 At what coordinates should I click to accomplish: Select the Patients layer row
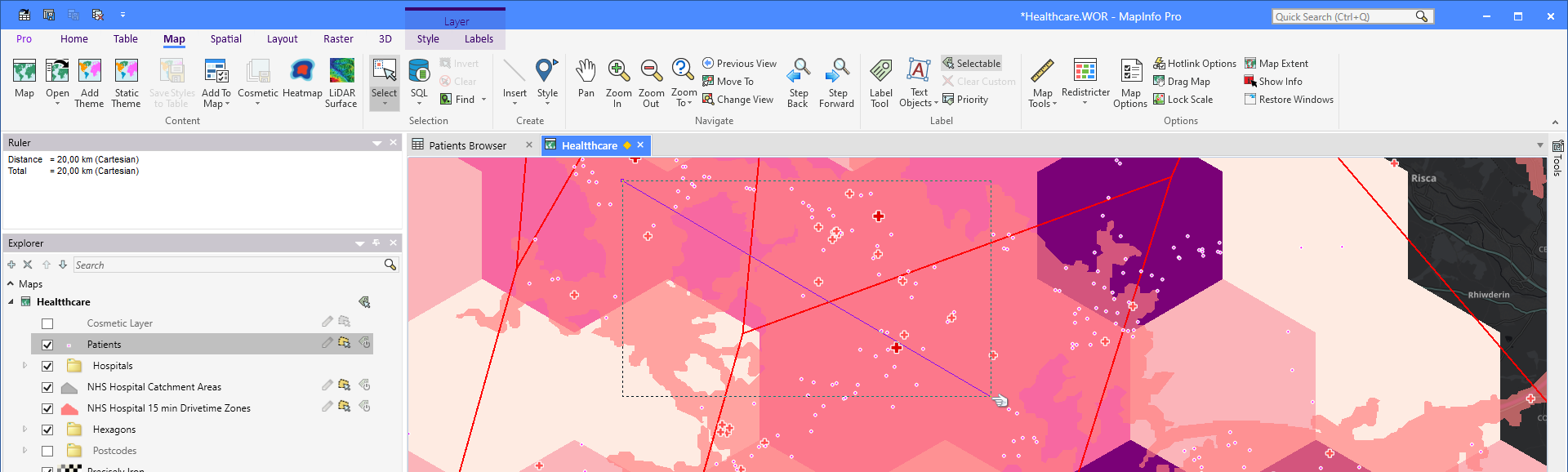click(202, 344)
